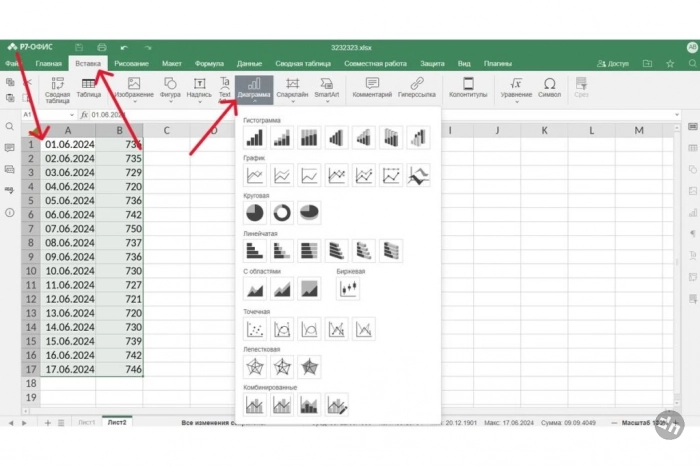Open the Данные ribbon tab
Viewport: 700px width, 466px height.
249,63
